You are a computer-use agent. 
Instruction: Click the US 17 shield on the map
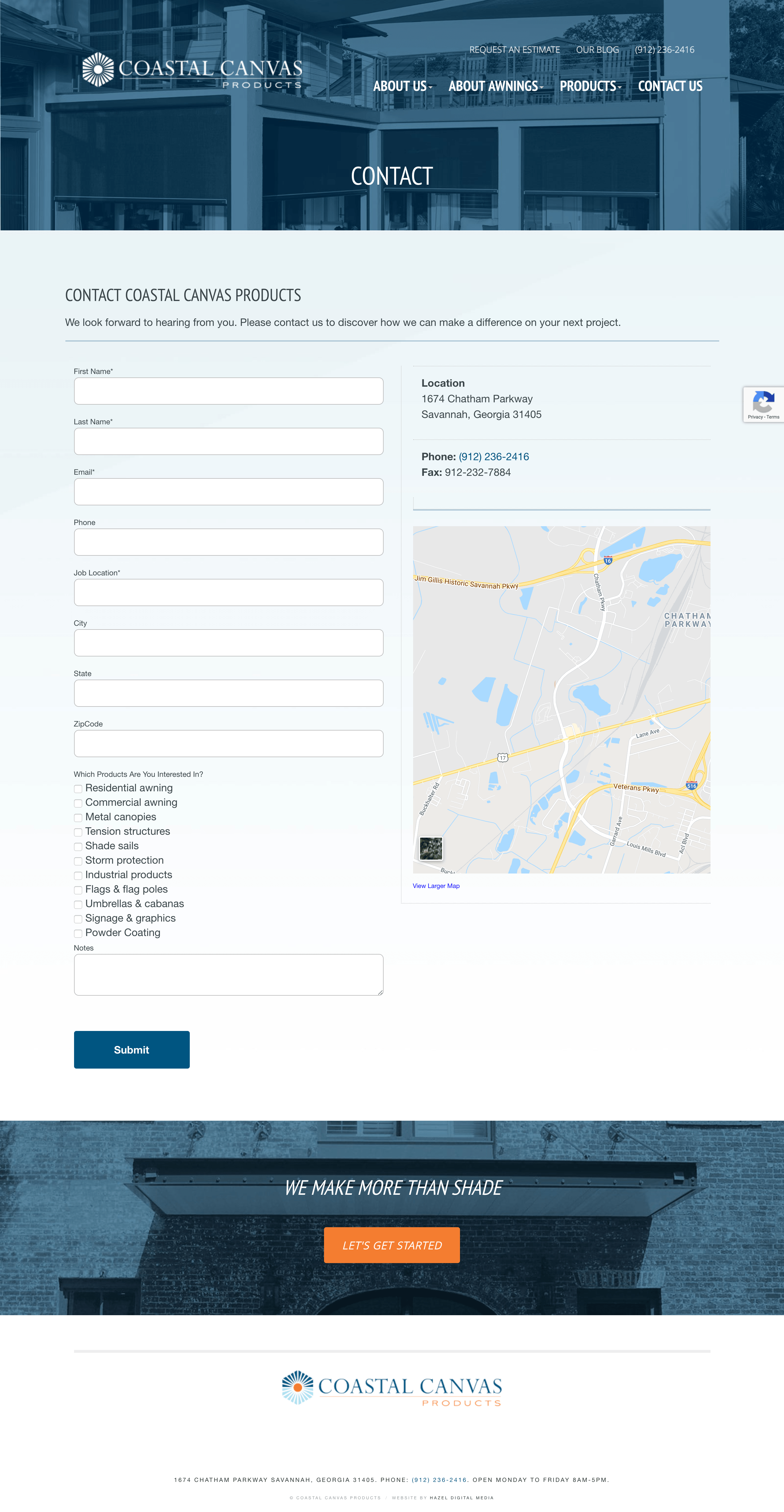[502, 757]
